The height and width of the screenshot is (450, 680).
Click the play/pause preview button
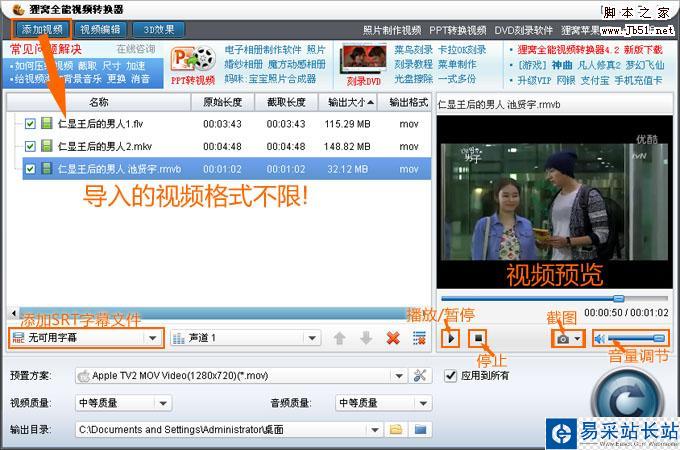[x=451, y=338]
